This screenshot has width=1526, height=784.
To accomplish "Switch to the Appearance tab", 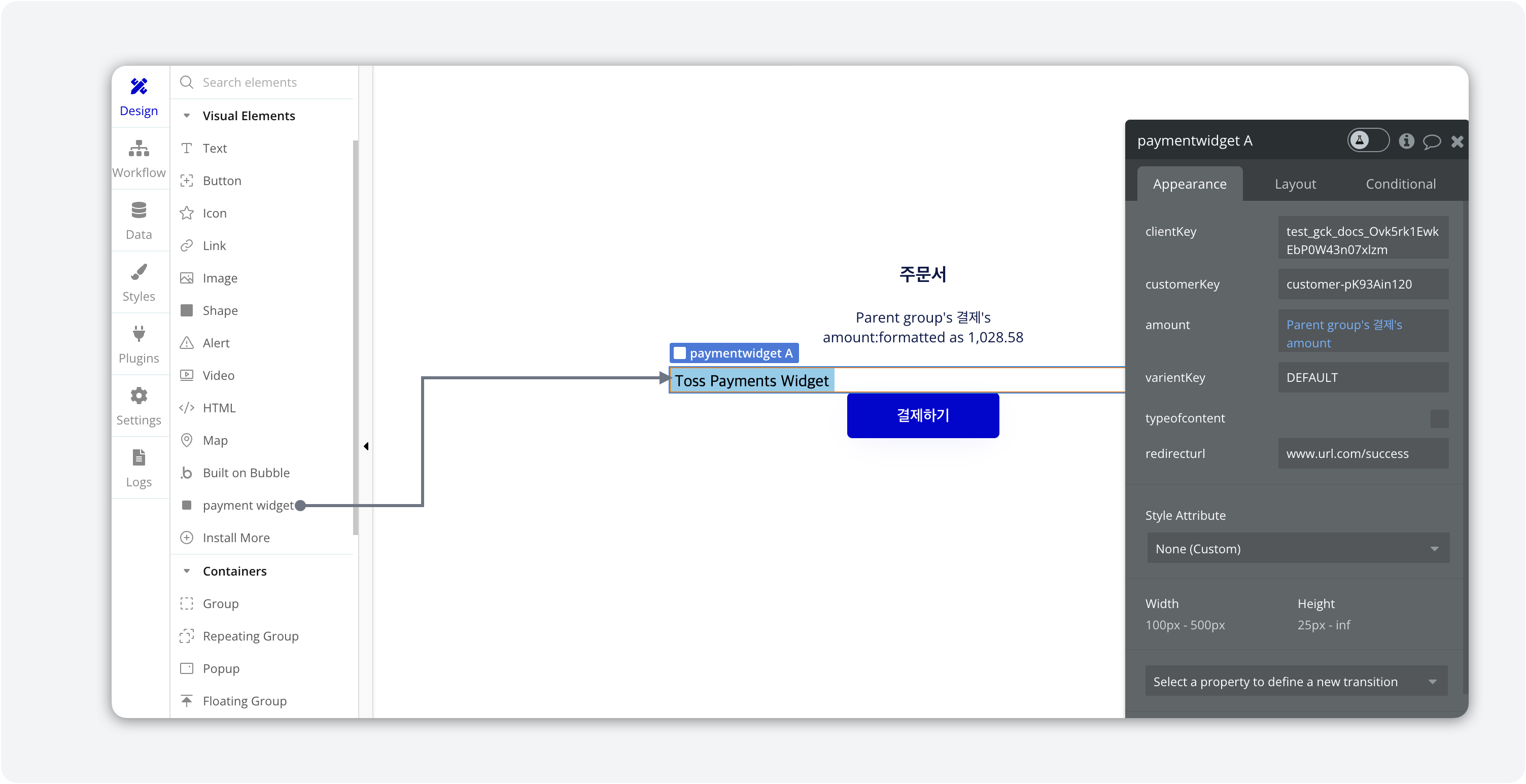I will coord(1190,184).
